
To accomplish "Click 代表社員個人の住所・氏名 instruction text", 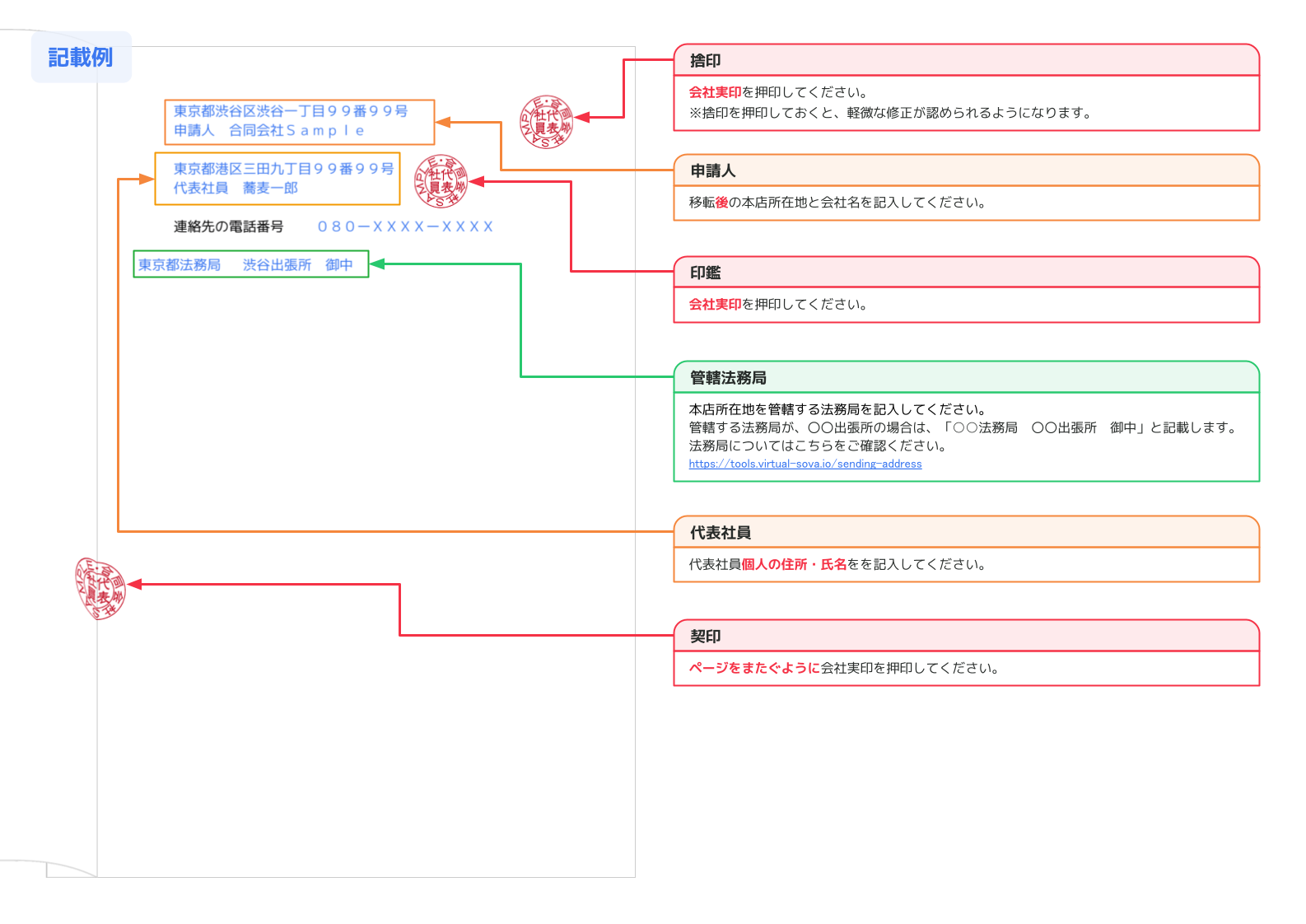I will [837, 565].
